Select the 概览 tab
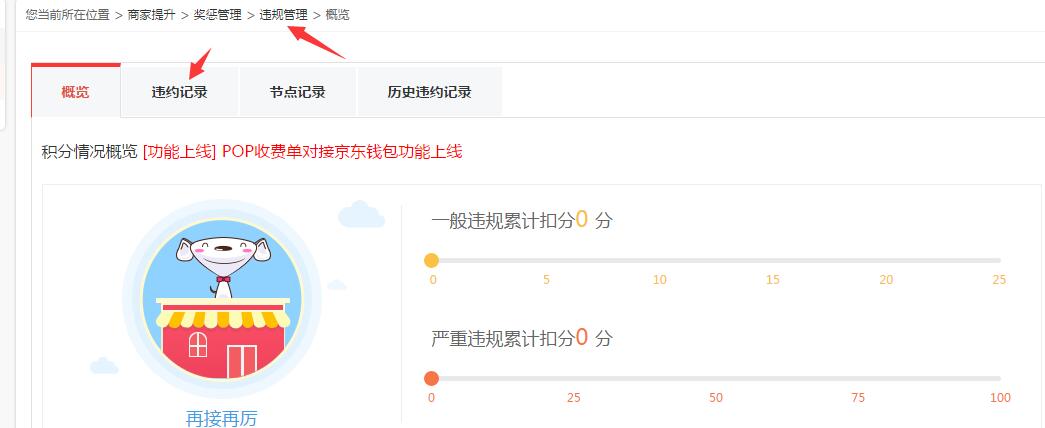This screenshot has width=1045, height=428. tap(75, 92)
